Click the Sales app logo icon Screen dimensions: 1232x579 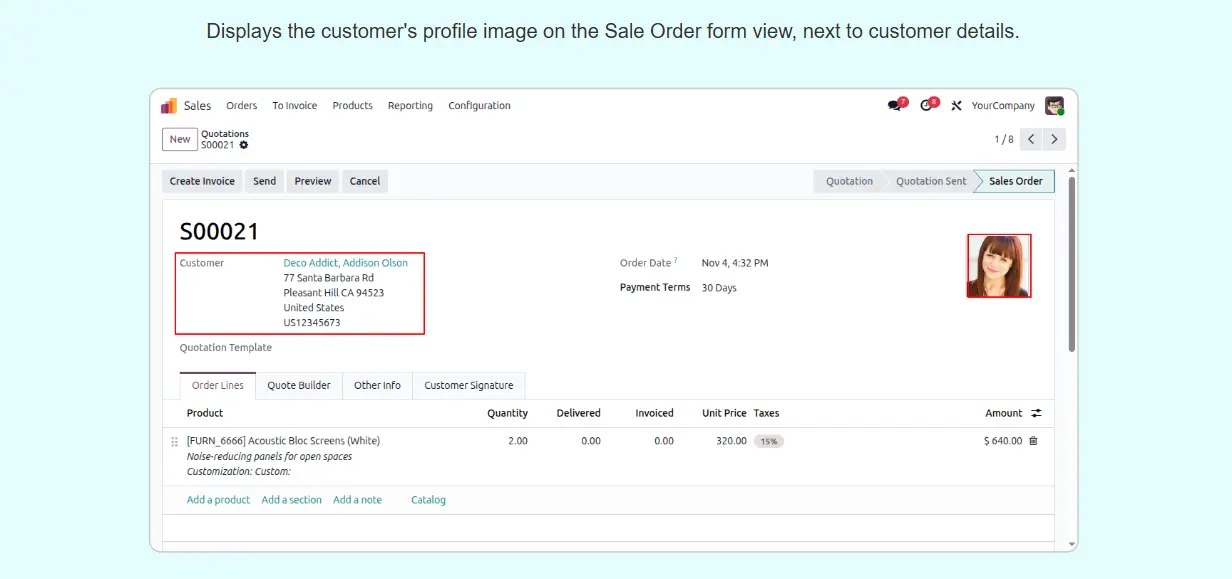click(169, 106)
